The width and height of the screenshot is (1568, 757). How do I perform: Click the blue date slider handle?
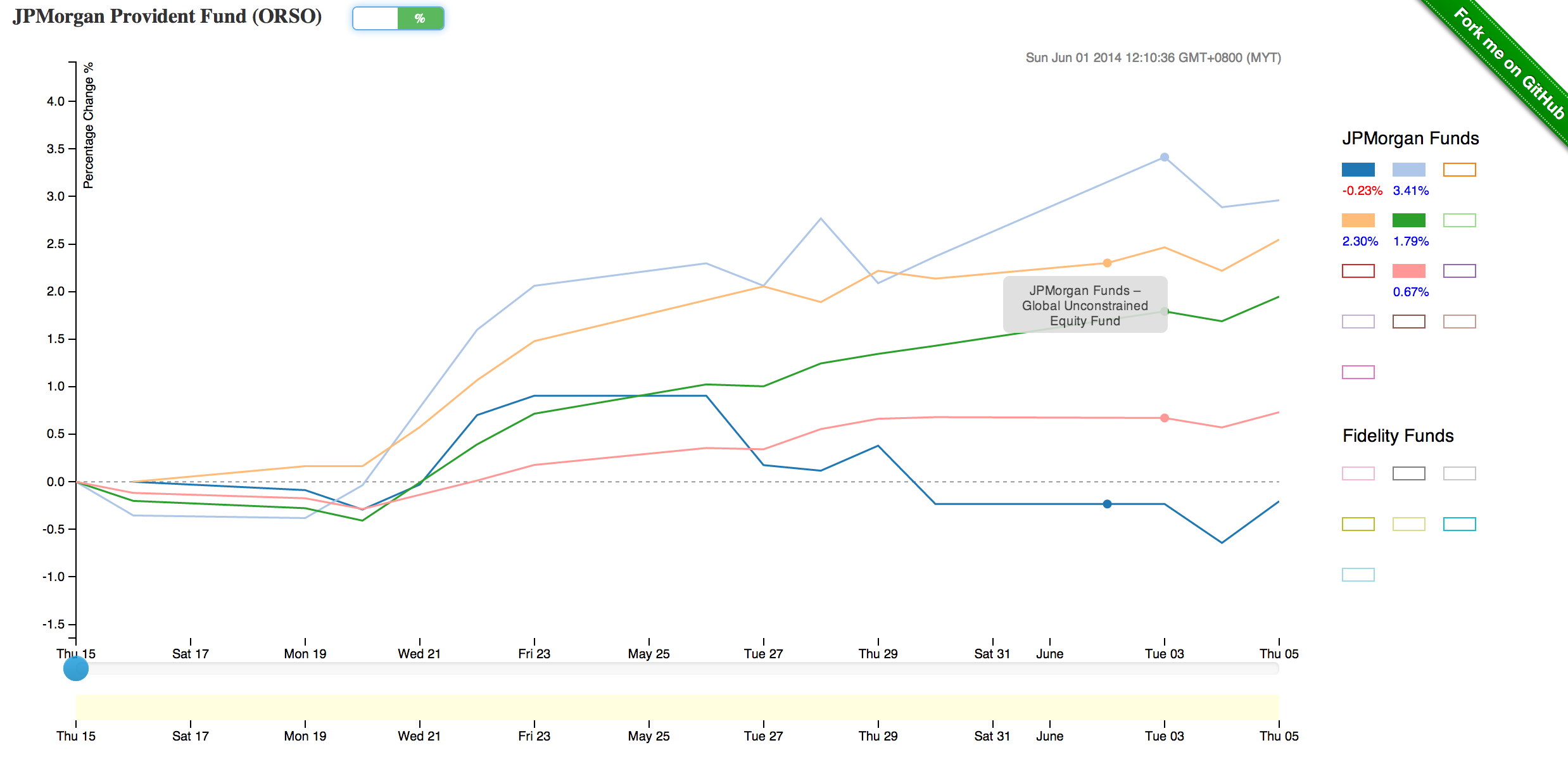click(76, 668)
